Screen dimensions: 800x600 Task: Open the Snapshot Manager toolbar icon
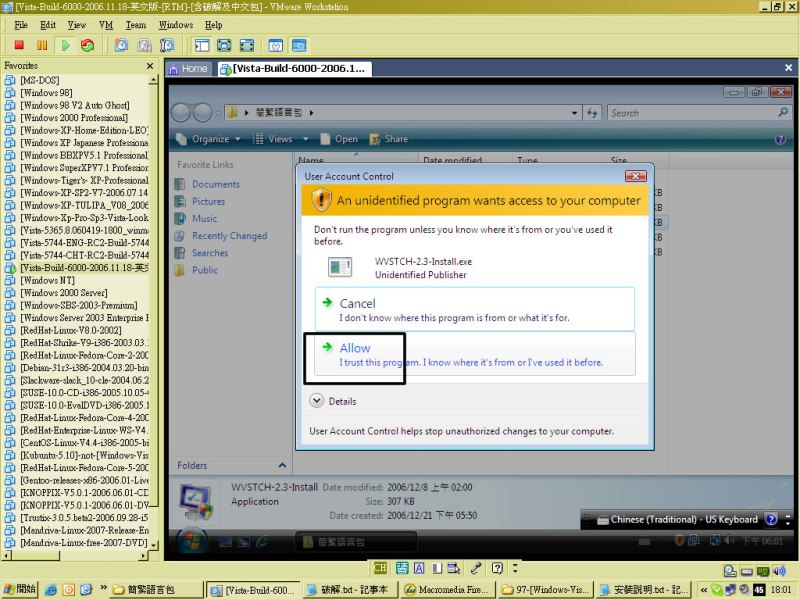(x=167, y=45)
